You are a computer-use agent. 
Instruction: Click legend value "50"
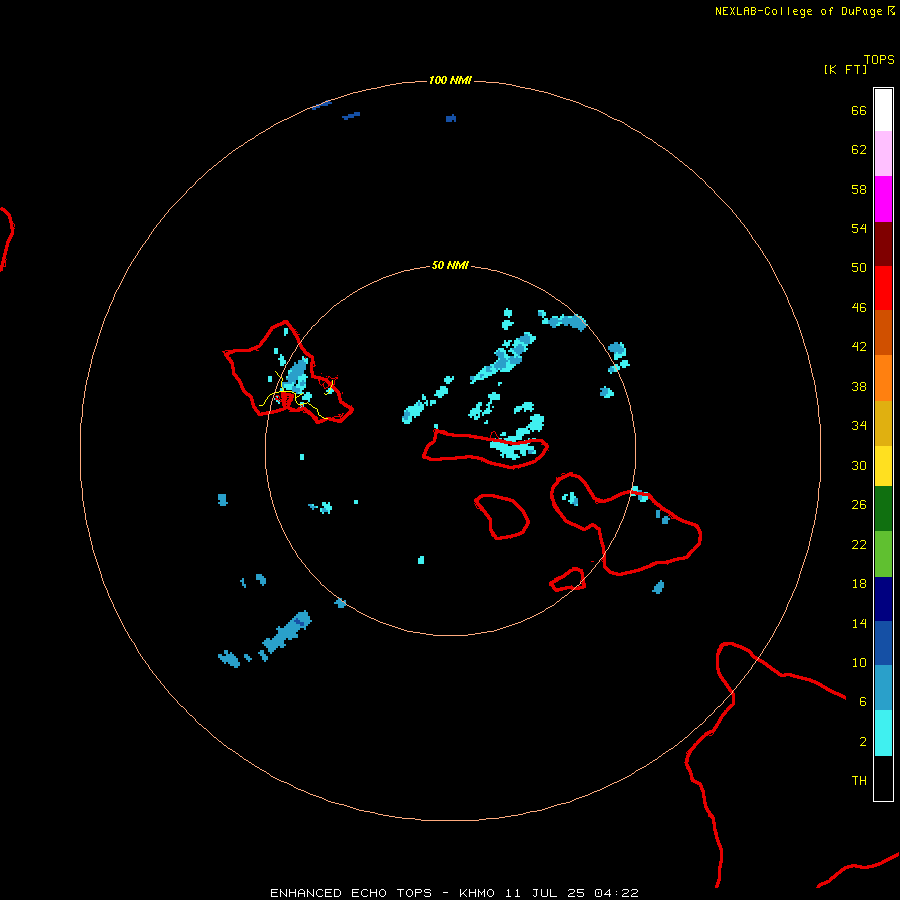click(859, 268)
